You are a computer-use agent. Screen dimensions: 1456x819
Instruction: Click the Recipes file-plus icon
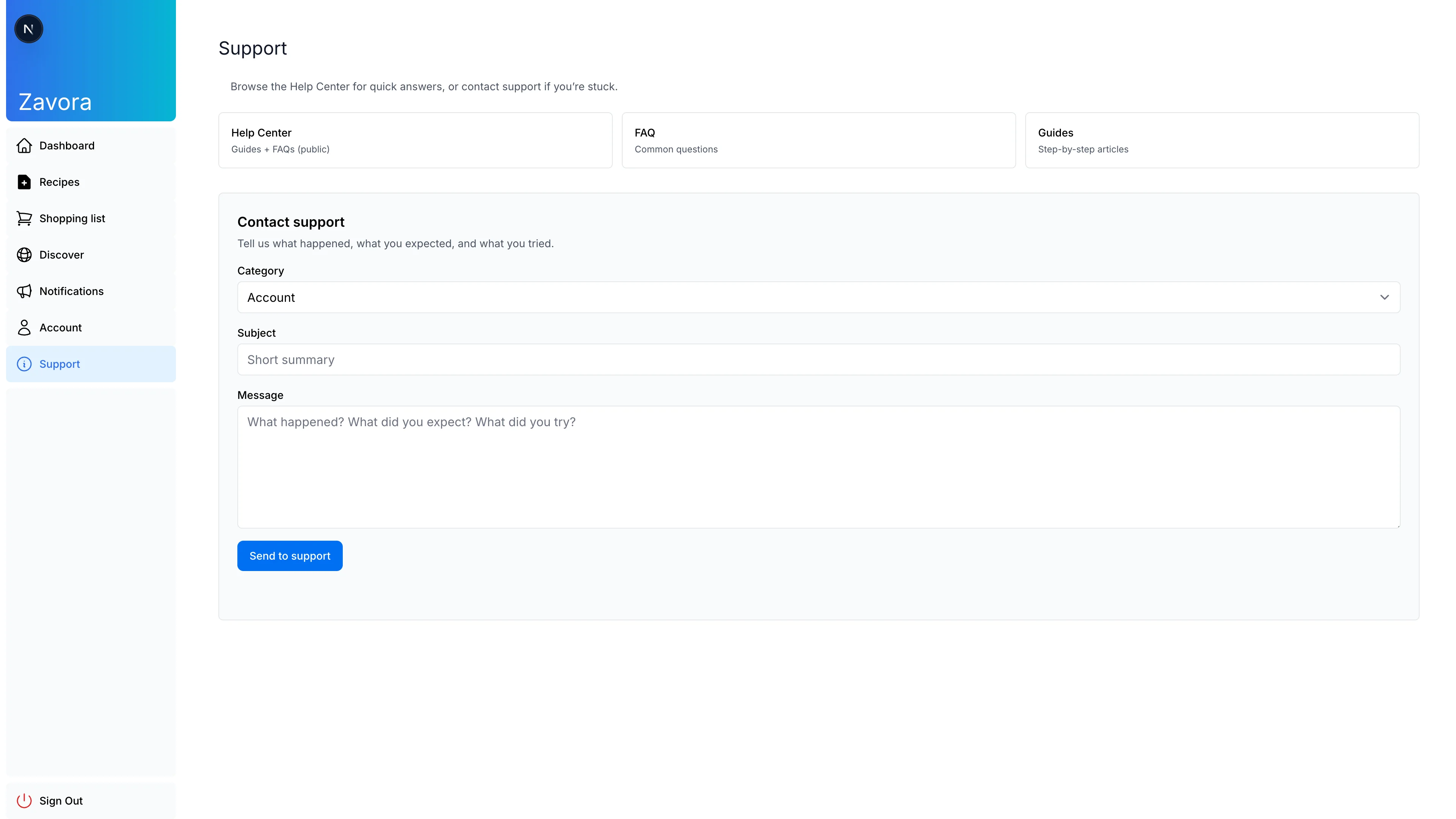[x=24, y=182]
